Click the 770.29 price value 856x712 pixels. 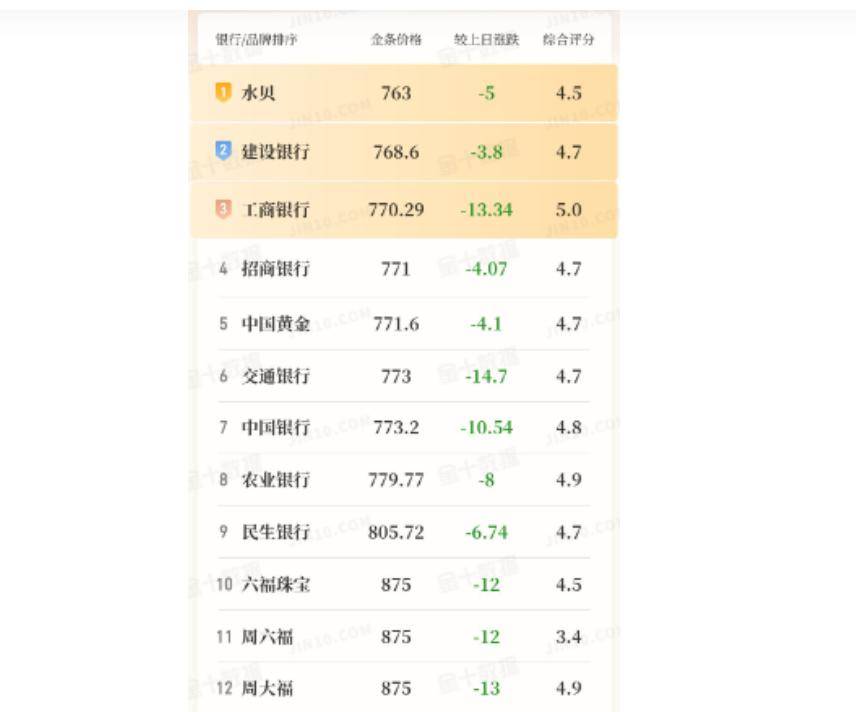396,210
